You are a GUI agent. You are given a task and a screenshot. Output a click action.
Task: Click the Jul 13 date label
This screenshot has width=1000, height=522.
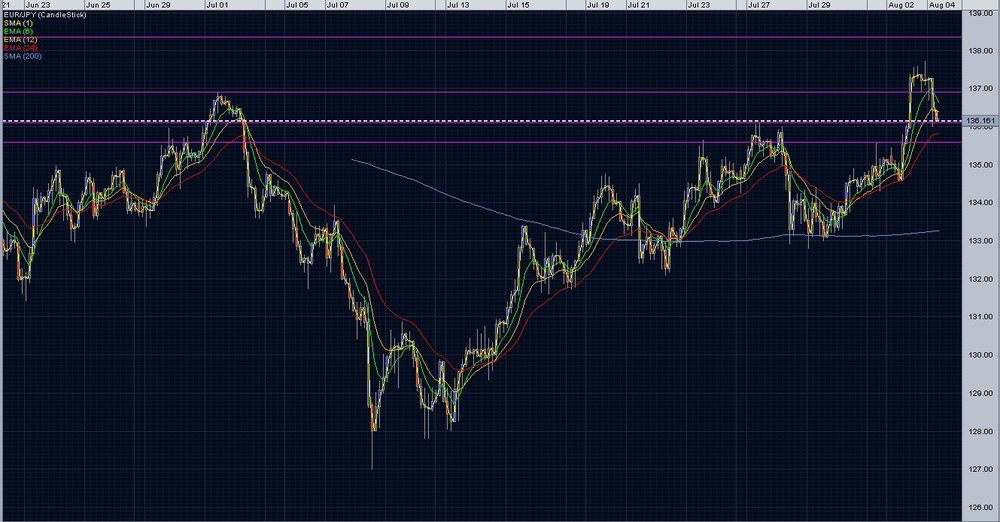pos(458,4)
